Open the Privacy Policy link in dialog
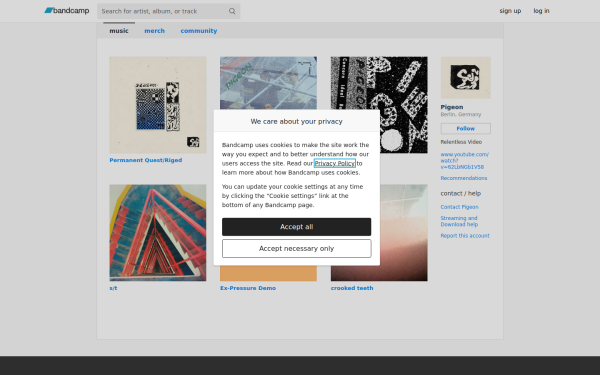Viewport: 600px width, 375px height. pos(335,163)
